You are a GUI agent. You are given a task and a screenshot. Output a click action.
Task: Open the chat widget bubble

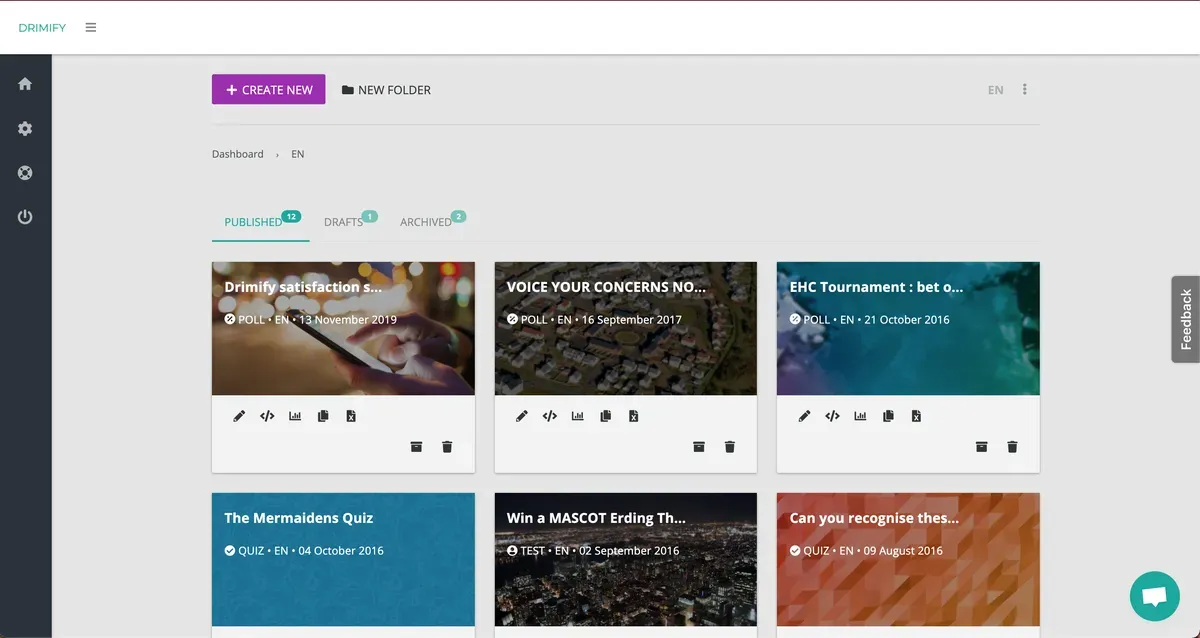click(1154, 597)
